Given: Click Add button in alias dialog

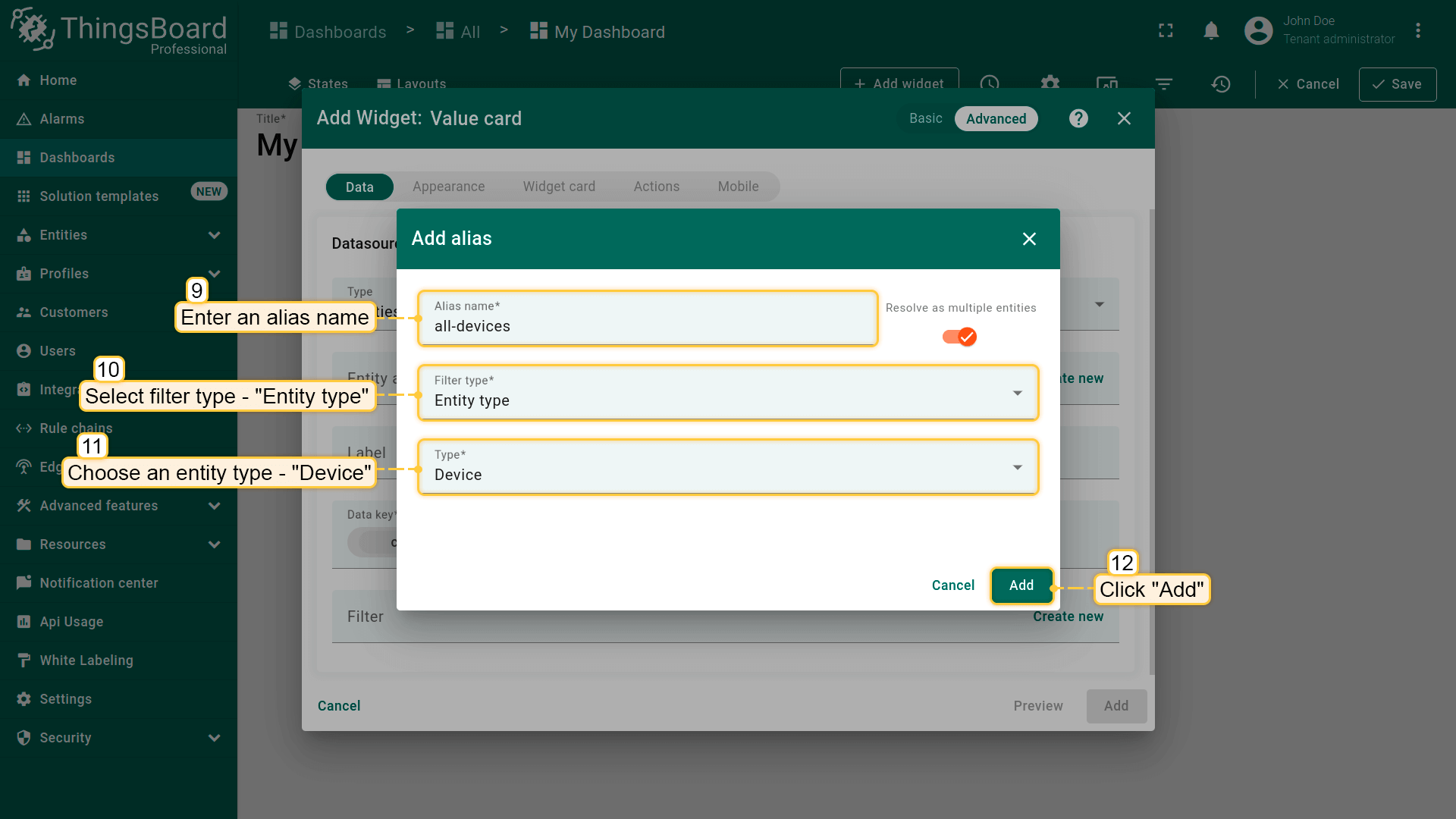Looking at the screenshot, I should point(1021,585).
